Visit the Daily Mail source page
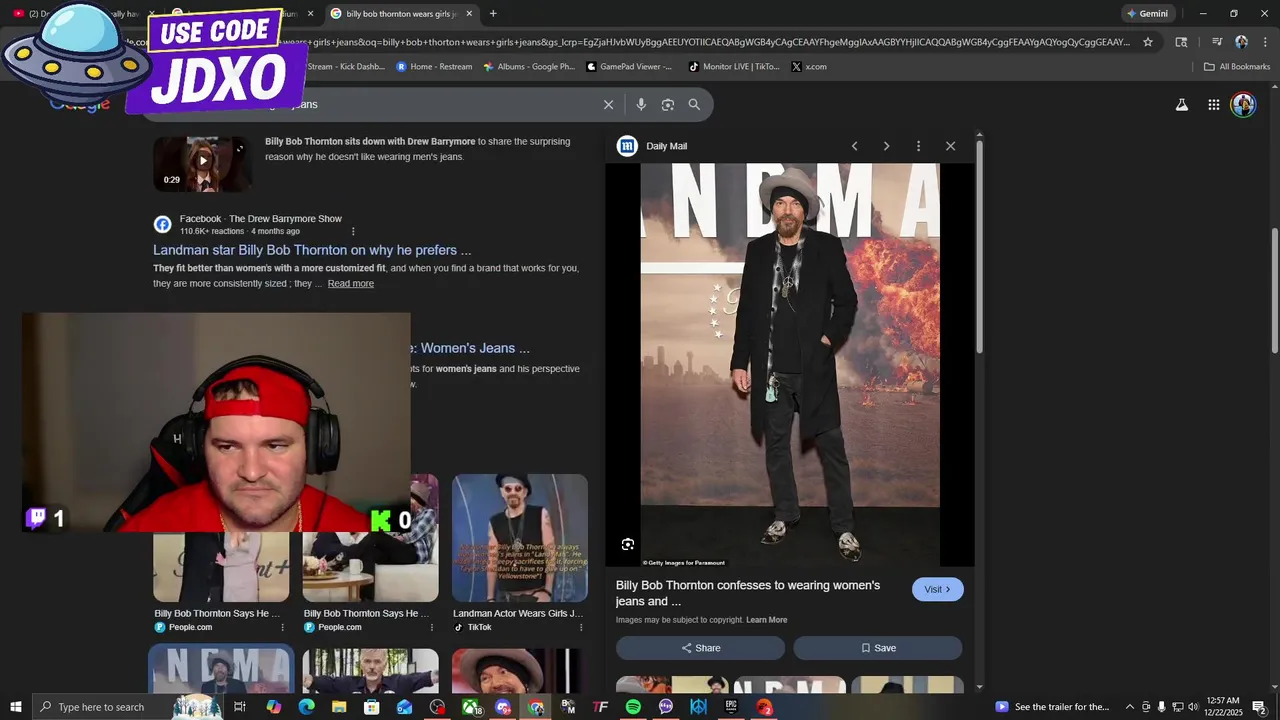The image size is (1280, 720). (938, 589)
